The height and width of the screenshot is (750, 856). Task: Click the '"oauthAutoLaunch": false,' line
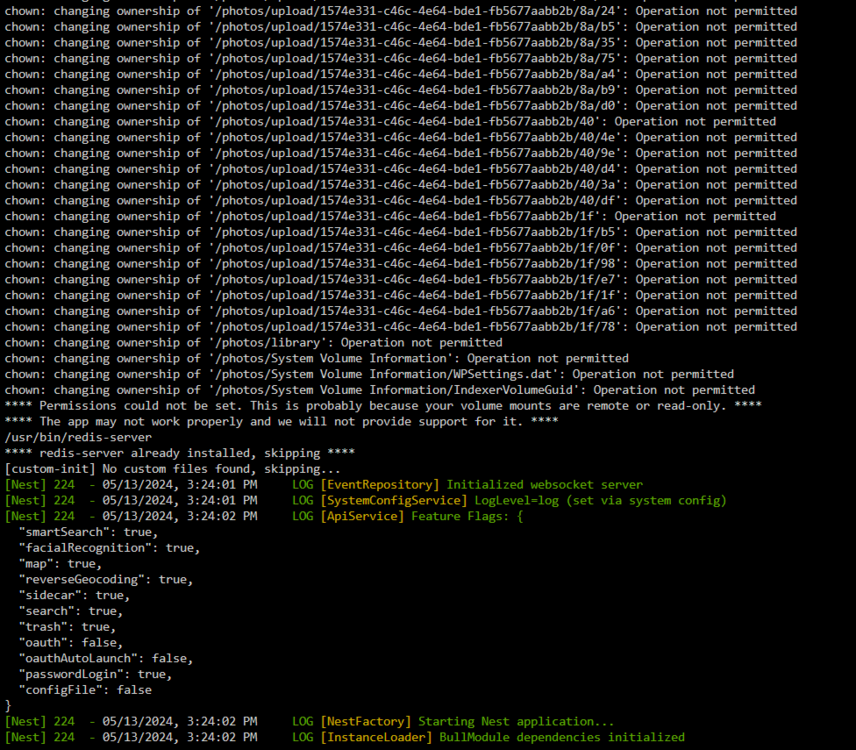pyautogui.click(x=106, y=659)
